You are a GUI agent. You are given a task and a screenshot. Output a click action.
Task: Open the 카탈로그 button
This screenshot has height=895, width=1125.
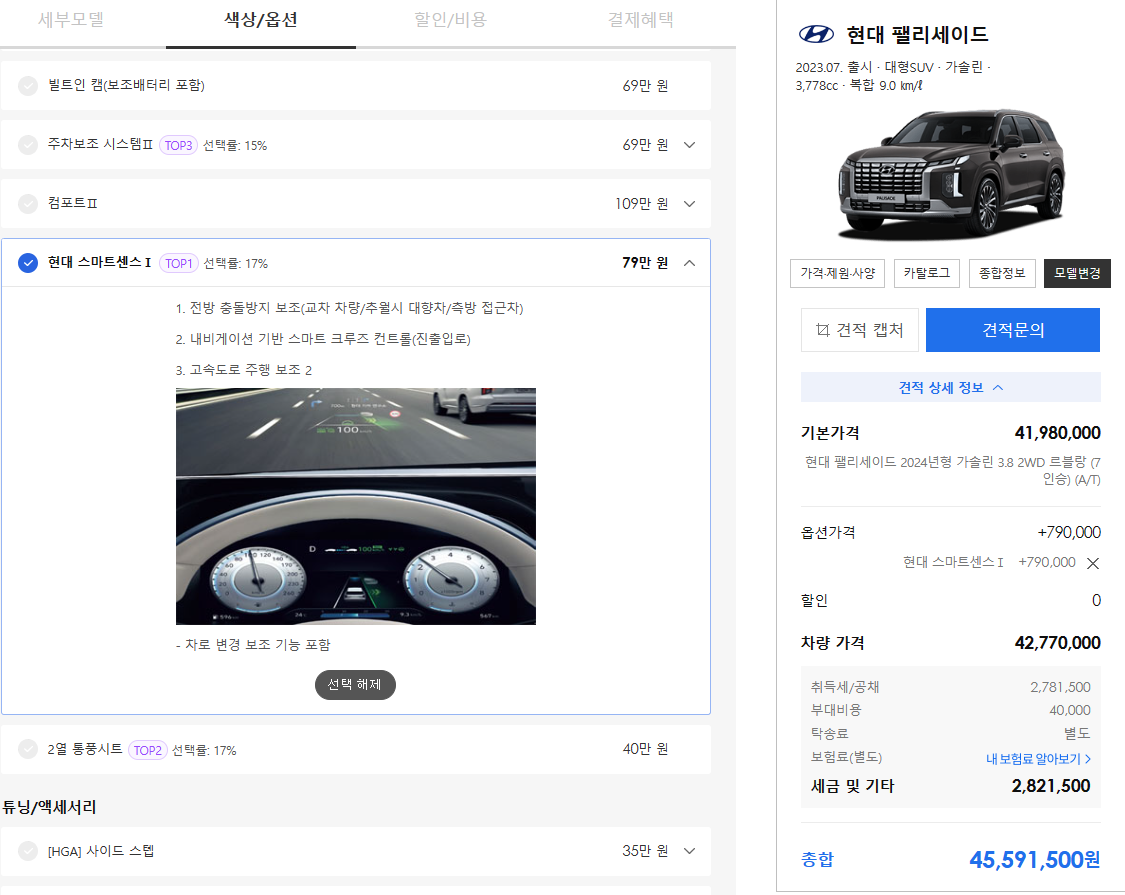(x=926, y=273)
